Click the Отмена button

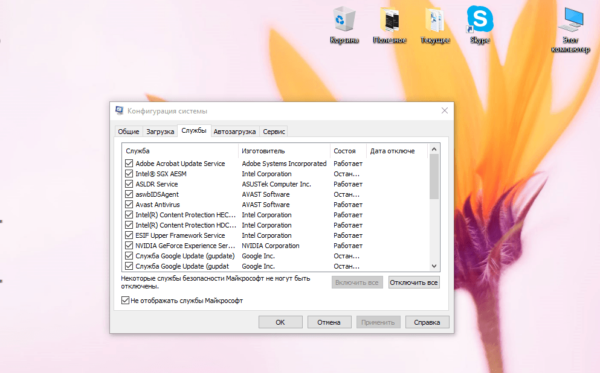click(x=329, y=322)
